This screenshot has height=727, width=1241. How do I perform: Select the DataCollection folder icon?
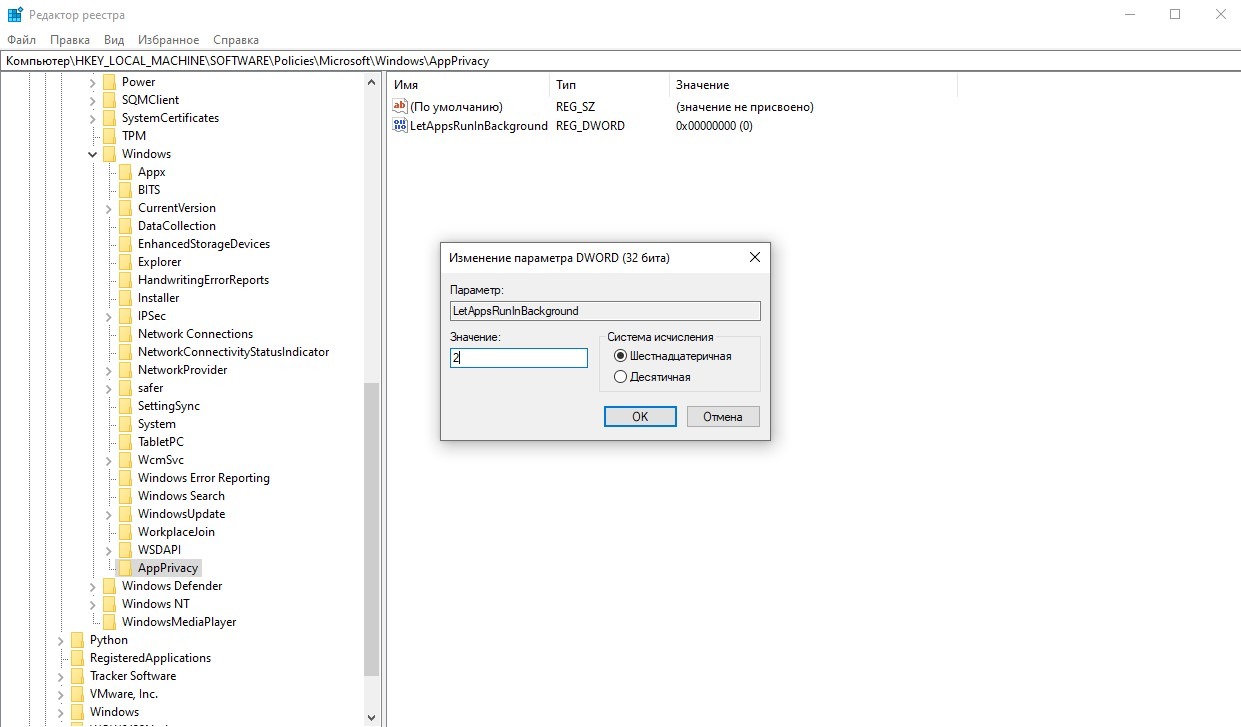point(125,226)
